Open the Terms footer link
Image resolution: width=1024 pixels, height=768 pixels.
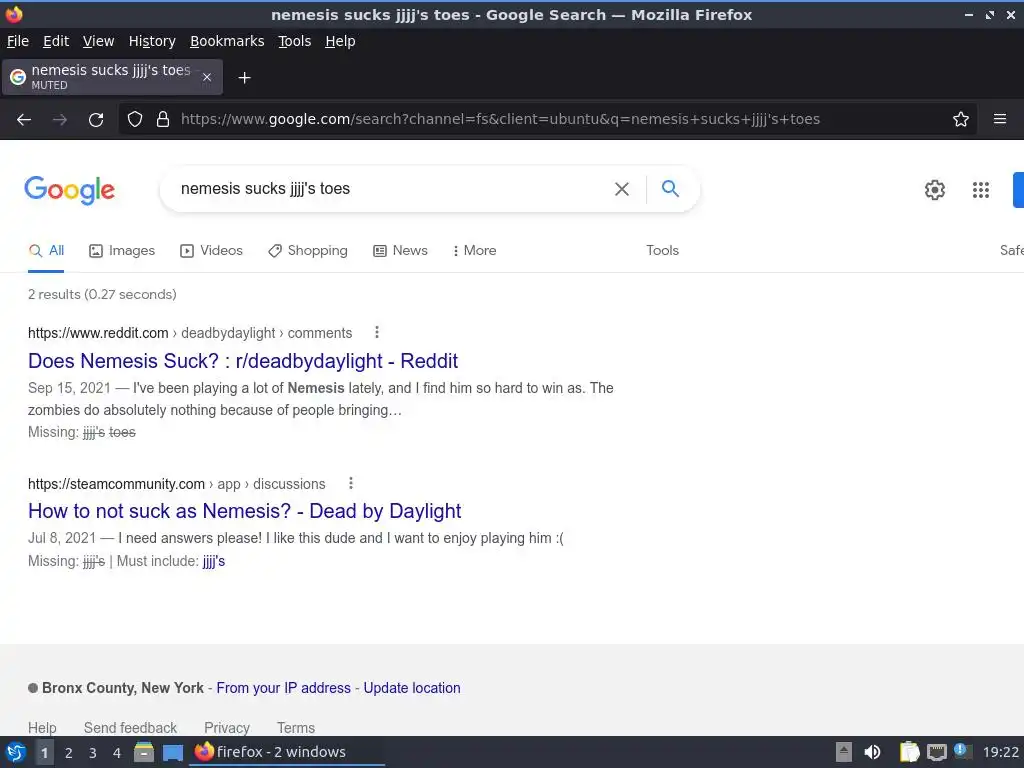(296, 728)
